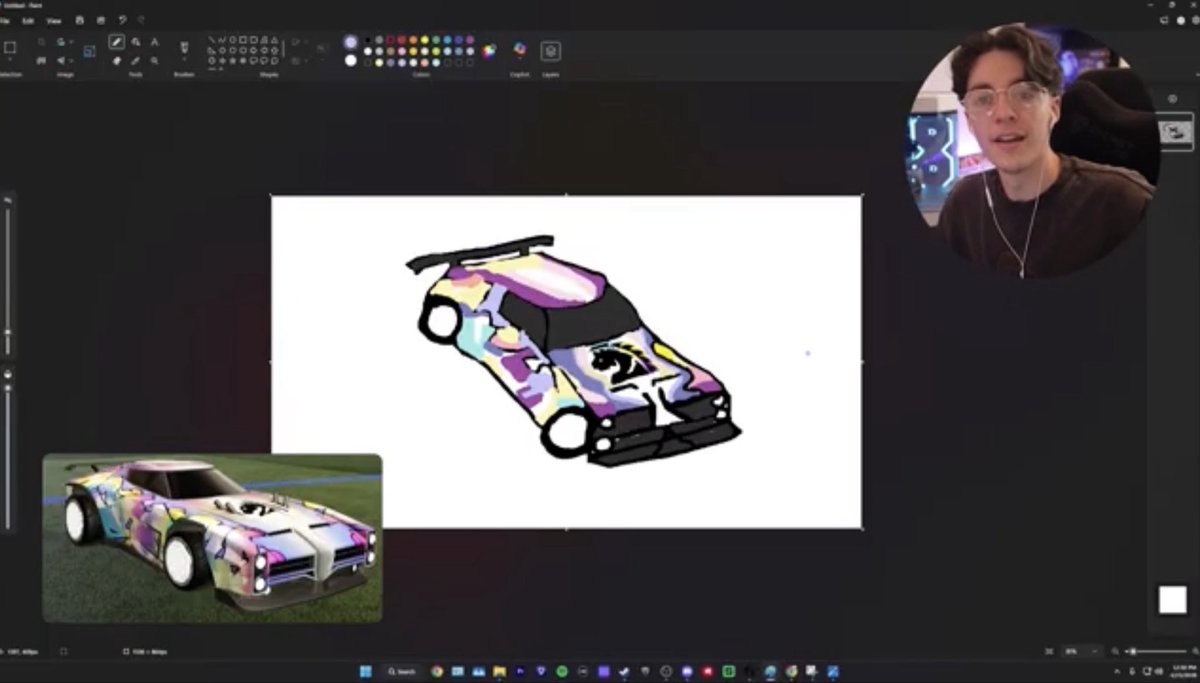Image resolution: width=1200 pixels, height=683 pixels.
Task: Select the Color 2 background circle
Action: 351,60
